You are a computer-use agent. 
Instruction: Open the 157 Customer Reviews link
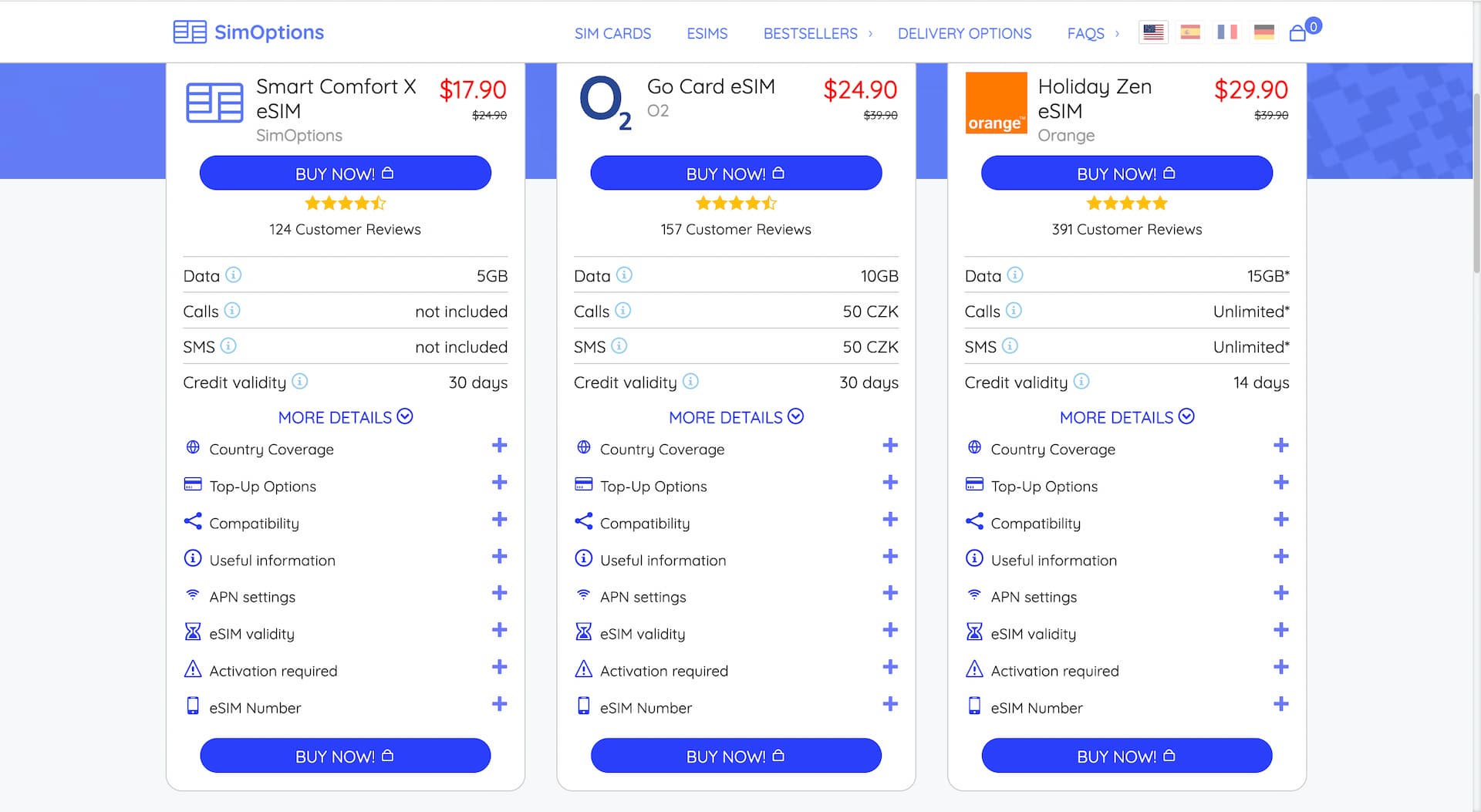coord(736,229)
